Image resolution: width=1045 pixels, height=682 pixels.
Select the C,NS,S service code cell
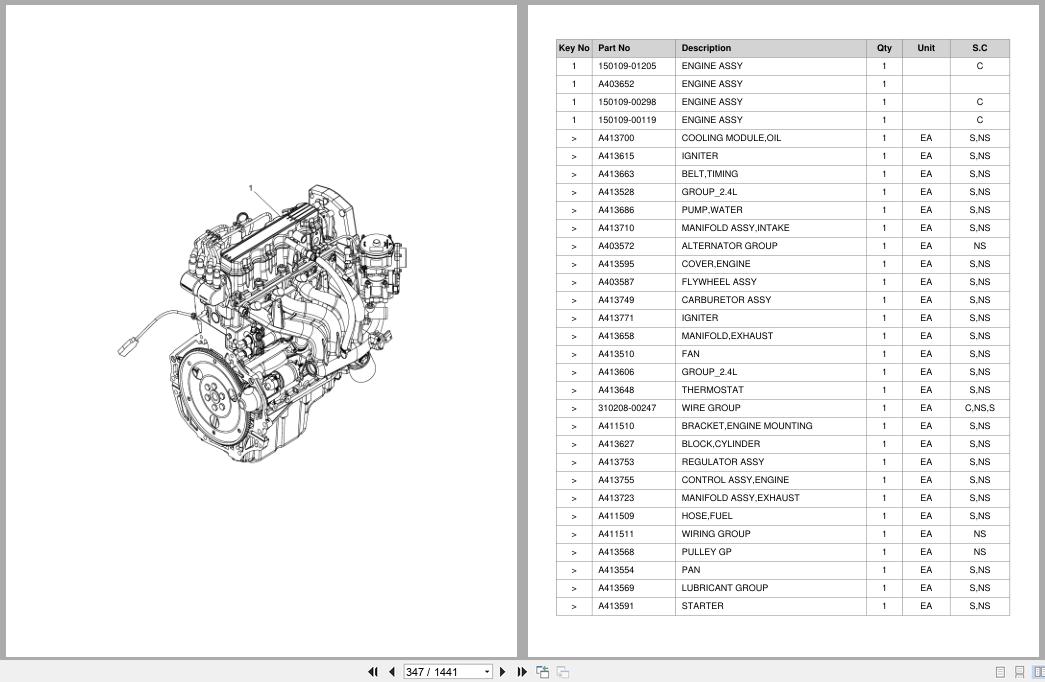click(x=980, y=408)
